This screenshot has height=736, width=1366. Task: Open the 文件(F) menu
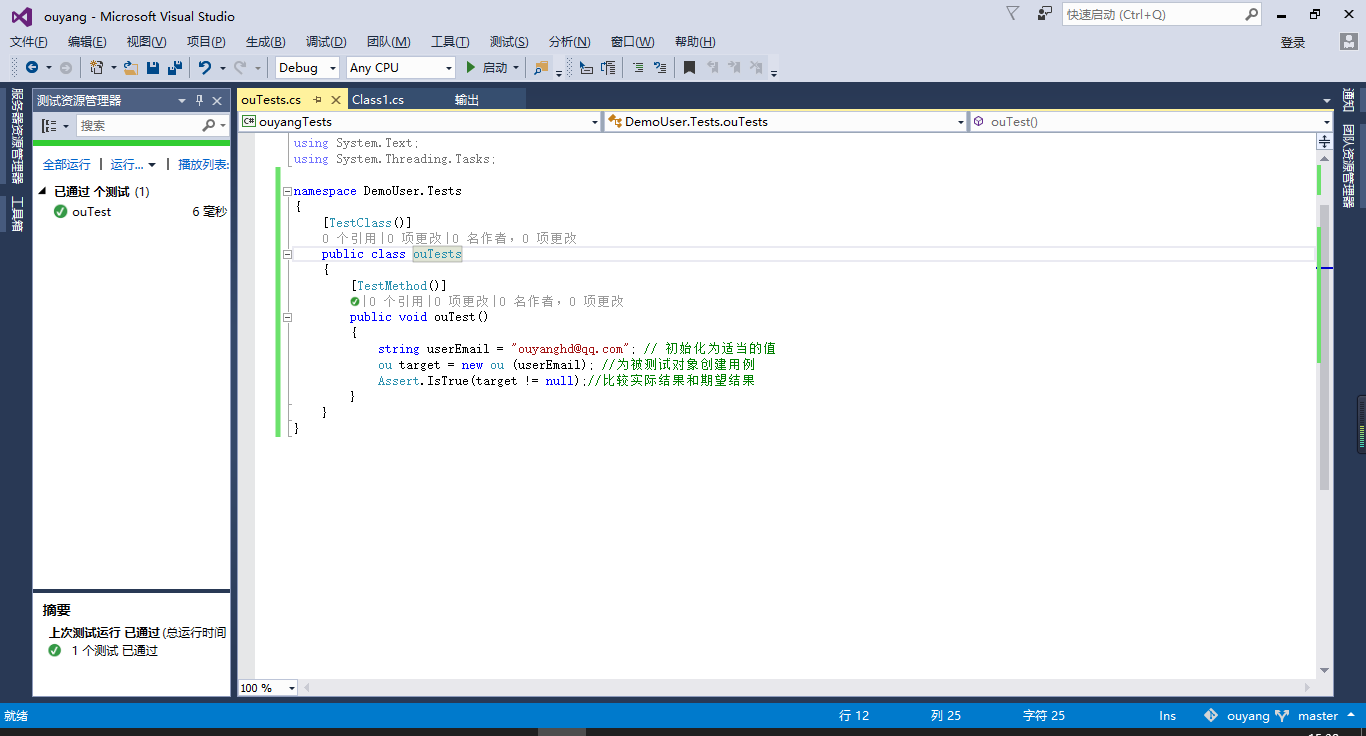pos(29,42)
